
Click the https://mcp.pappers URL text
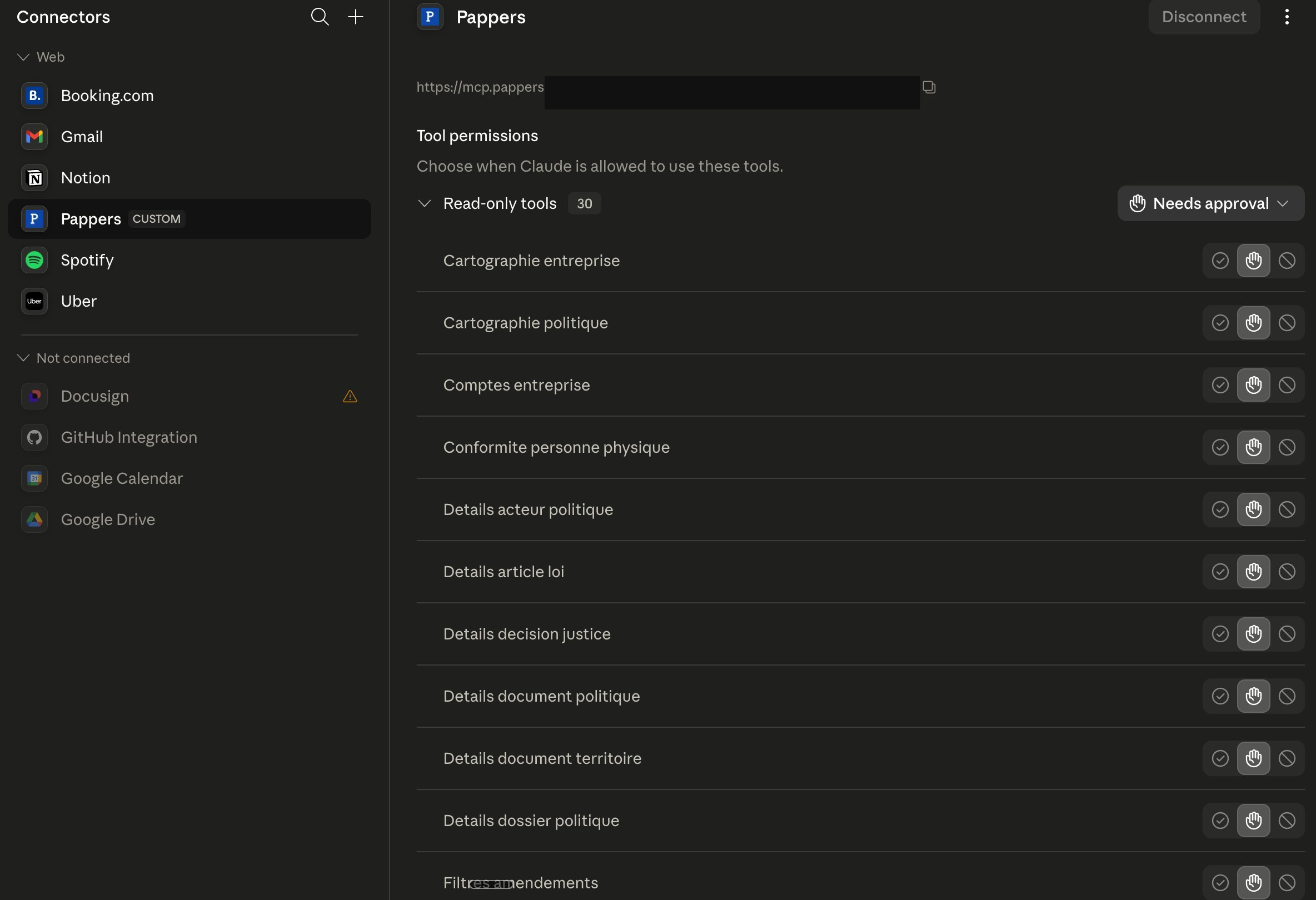[480, 87]
